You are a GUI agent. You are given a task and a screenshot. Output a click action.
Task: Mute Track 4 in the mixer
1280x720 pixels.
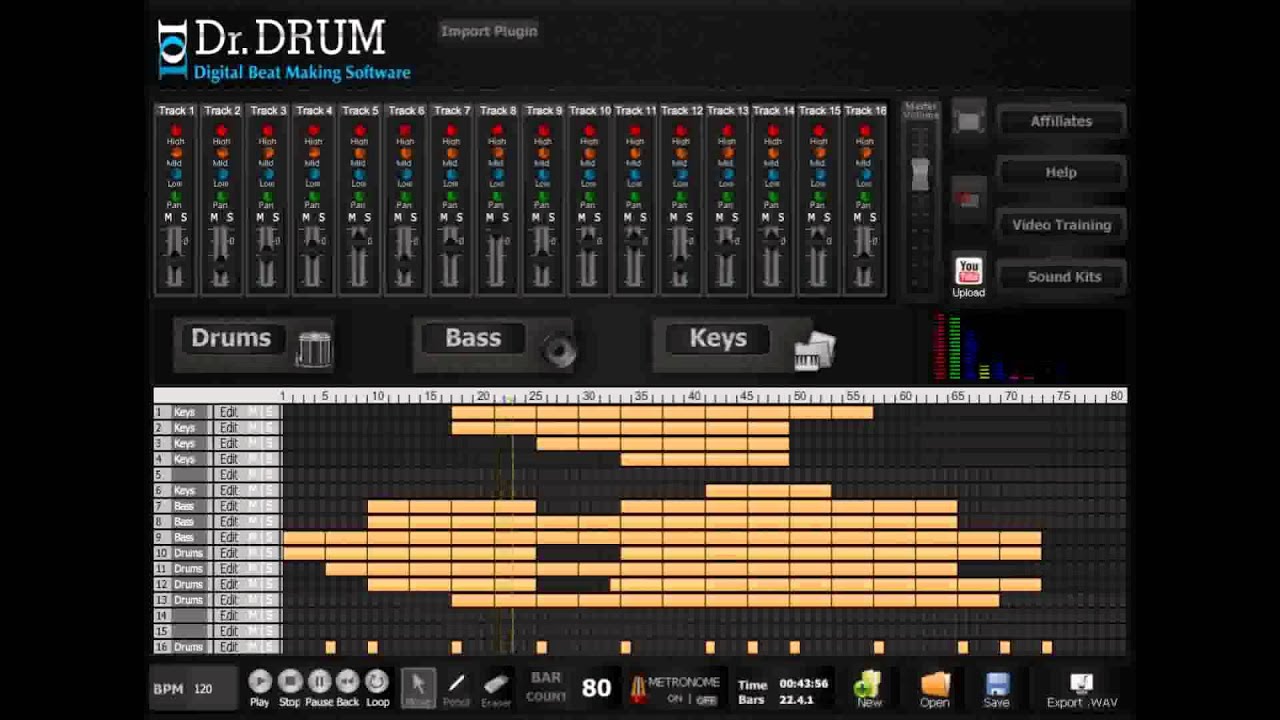306,218
